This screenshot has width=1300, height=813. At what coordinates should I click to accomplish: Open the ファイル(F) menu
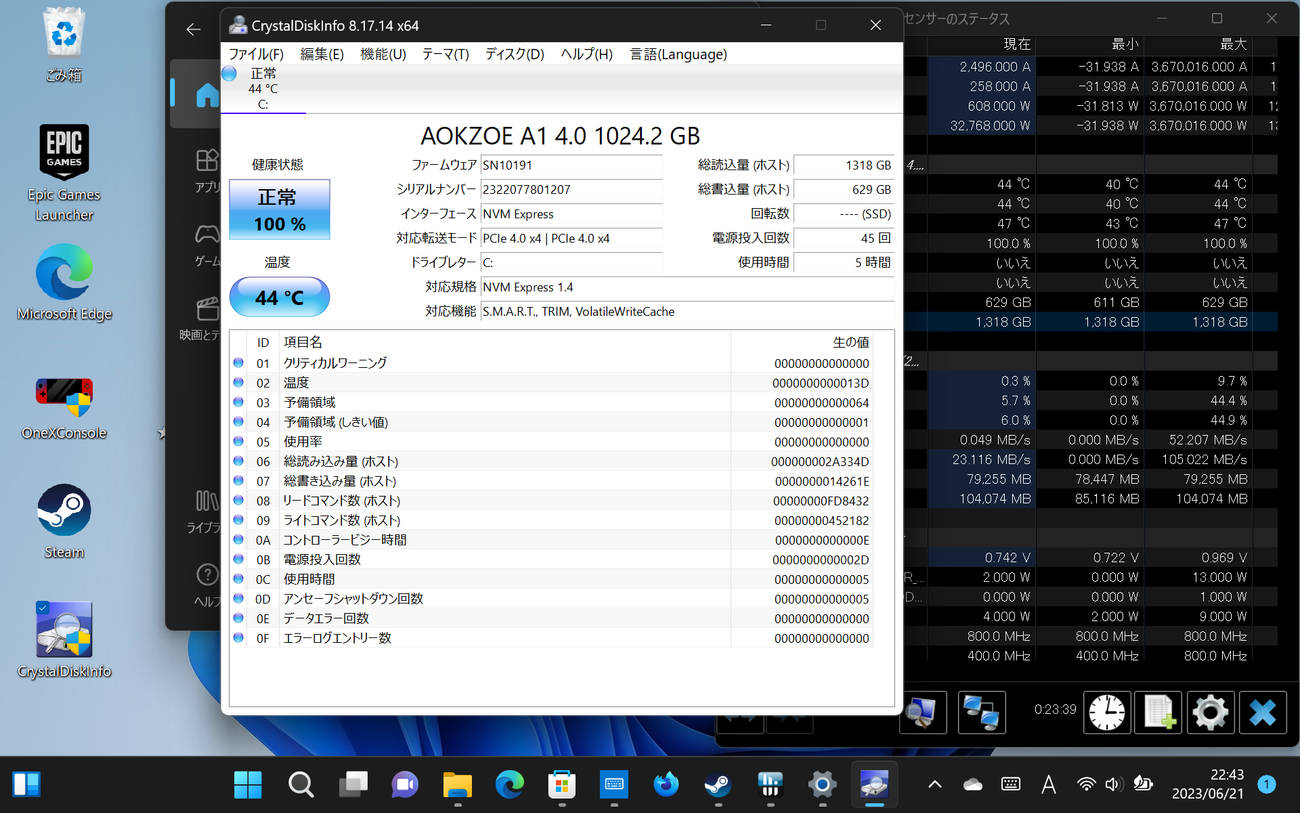[x=256, y=54]
